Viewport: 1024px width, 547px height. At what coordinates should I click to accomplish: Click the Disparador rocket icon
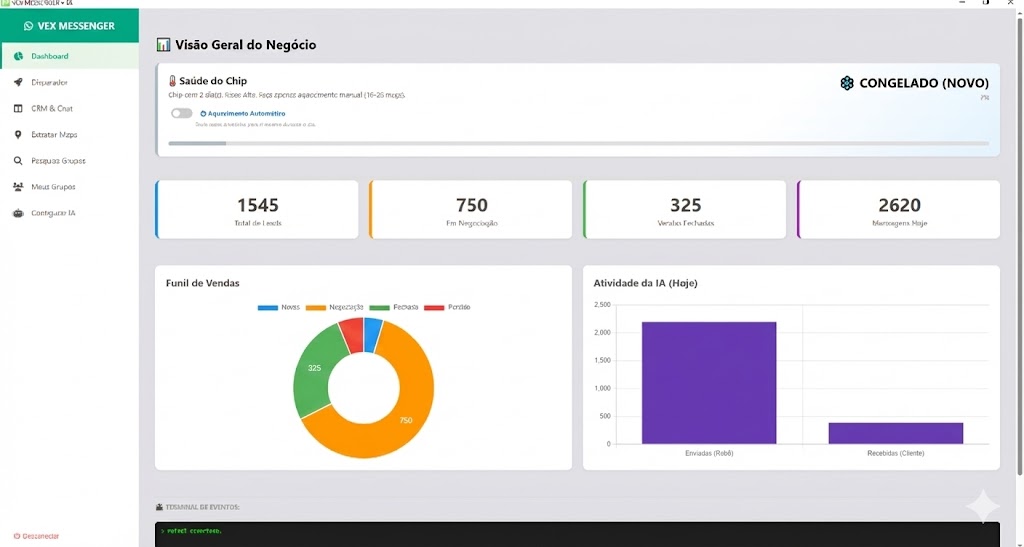tap(18, 82)
